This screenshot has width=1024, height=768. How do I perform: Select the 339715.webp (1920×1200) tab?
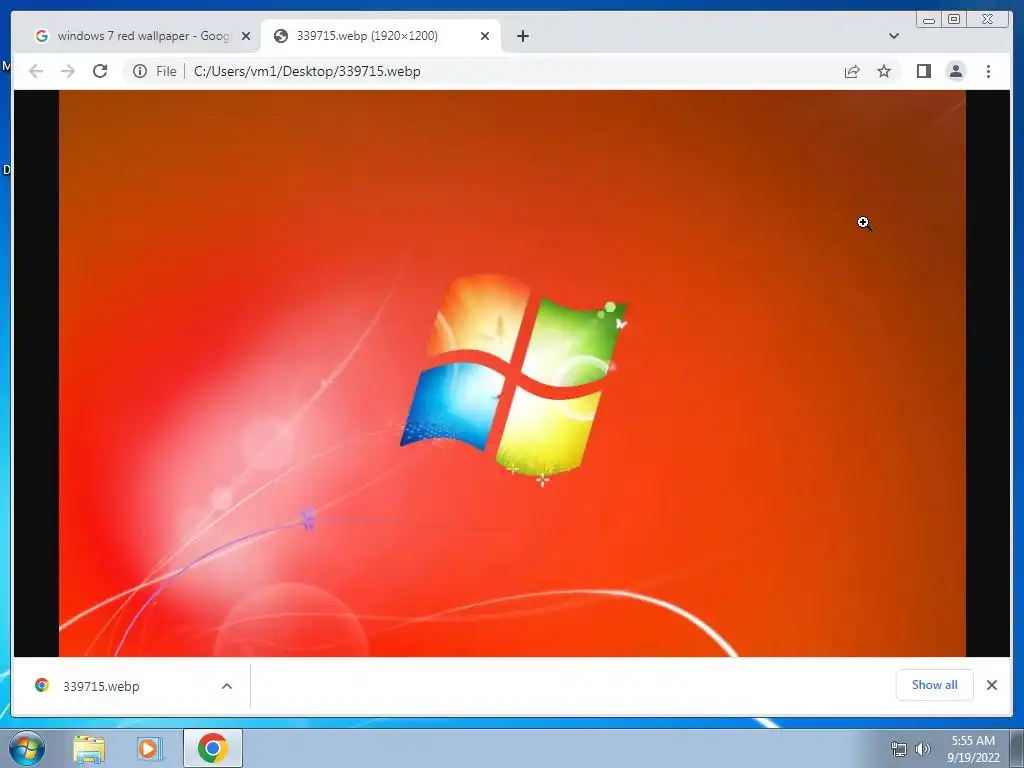point(381,36)
